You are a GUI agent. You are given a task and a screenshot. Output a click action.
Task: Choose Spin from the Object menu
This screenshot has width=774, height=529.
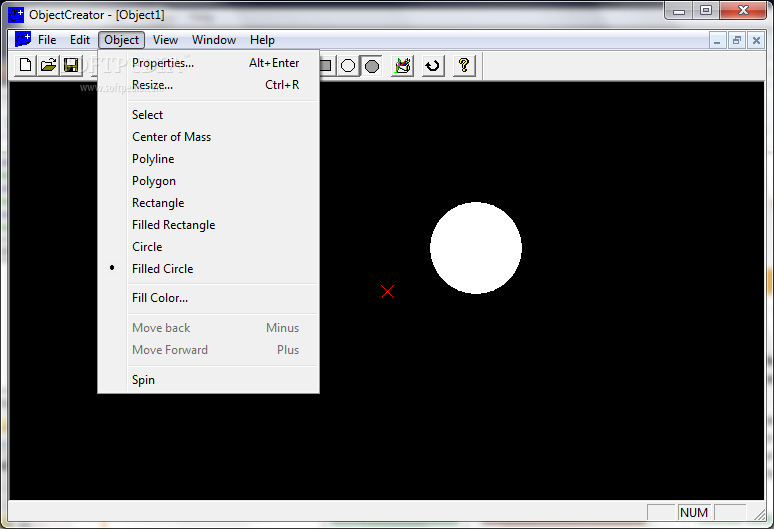(208, 380)
